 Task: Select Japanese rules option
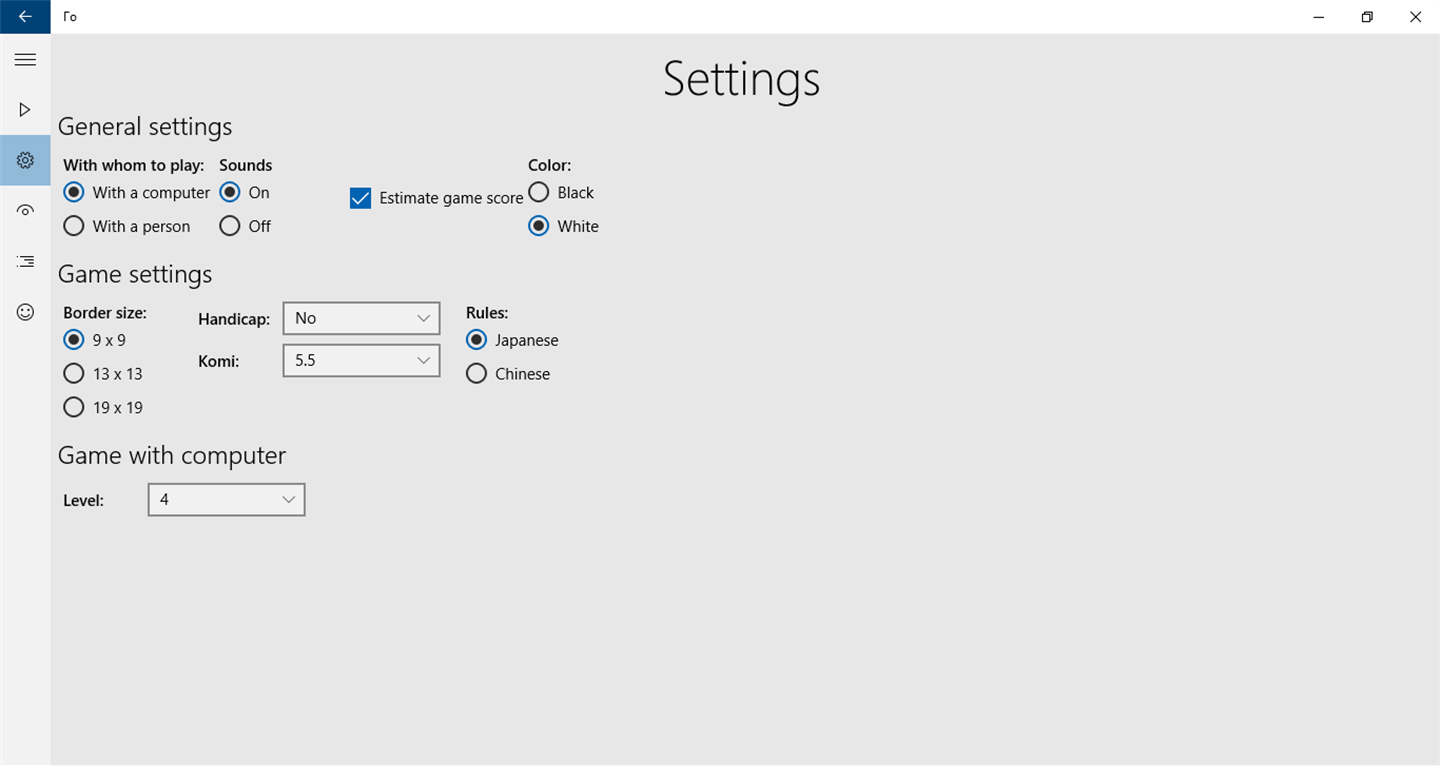point(477,340)
